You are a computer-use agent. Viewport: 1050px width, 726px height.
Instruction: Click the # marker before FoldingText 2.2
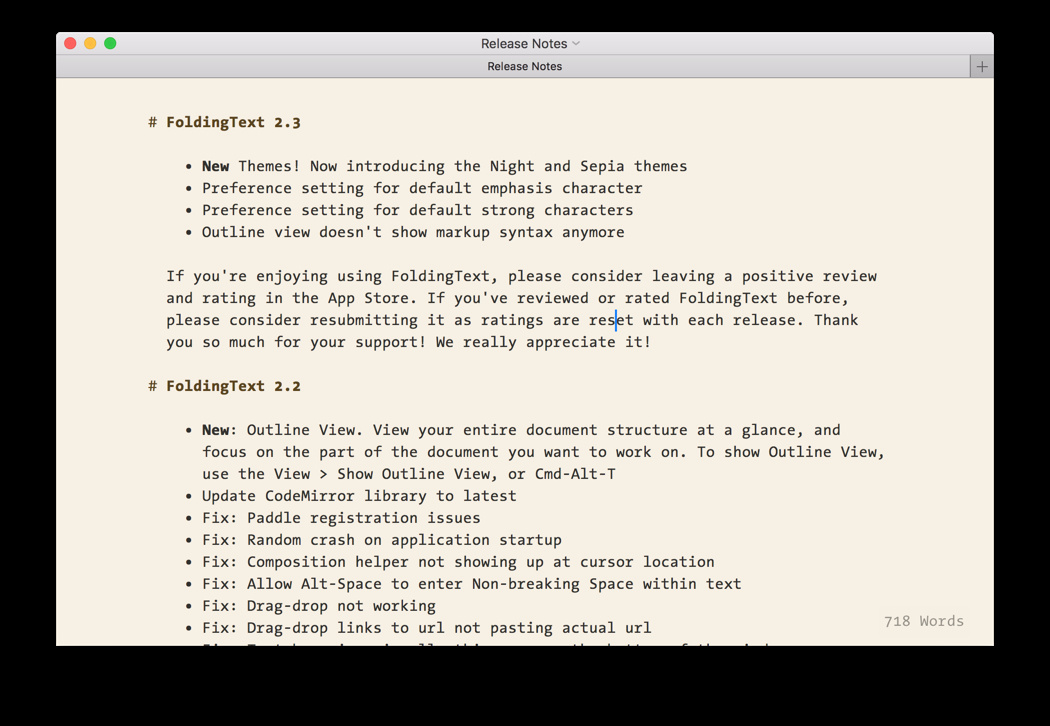153,386
